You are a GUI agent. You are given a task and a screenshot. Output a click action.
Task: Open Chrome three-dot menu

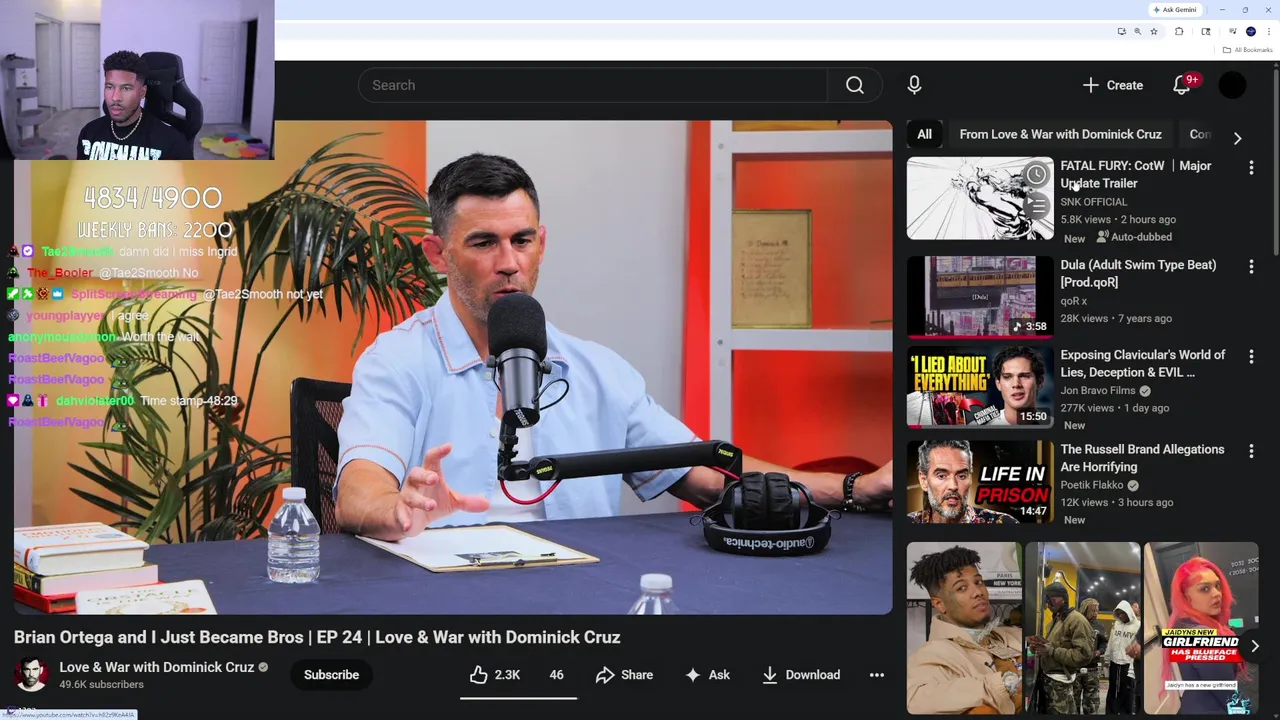click(x=1268, y=32)
